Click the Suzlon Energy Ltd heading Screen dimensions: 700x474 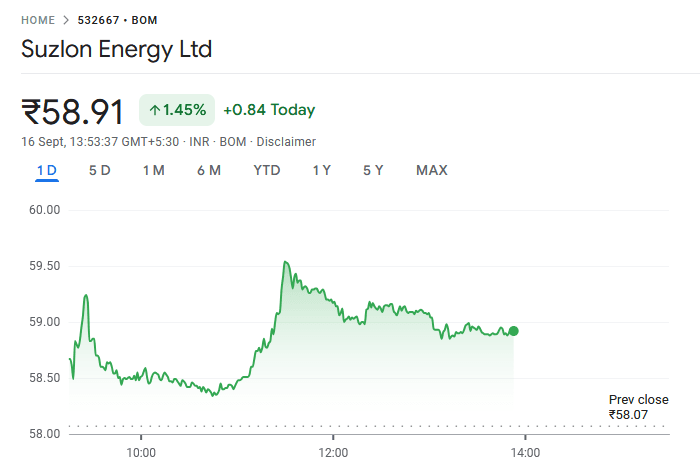pos(117,49)
